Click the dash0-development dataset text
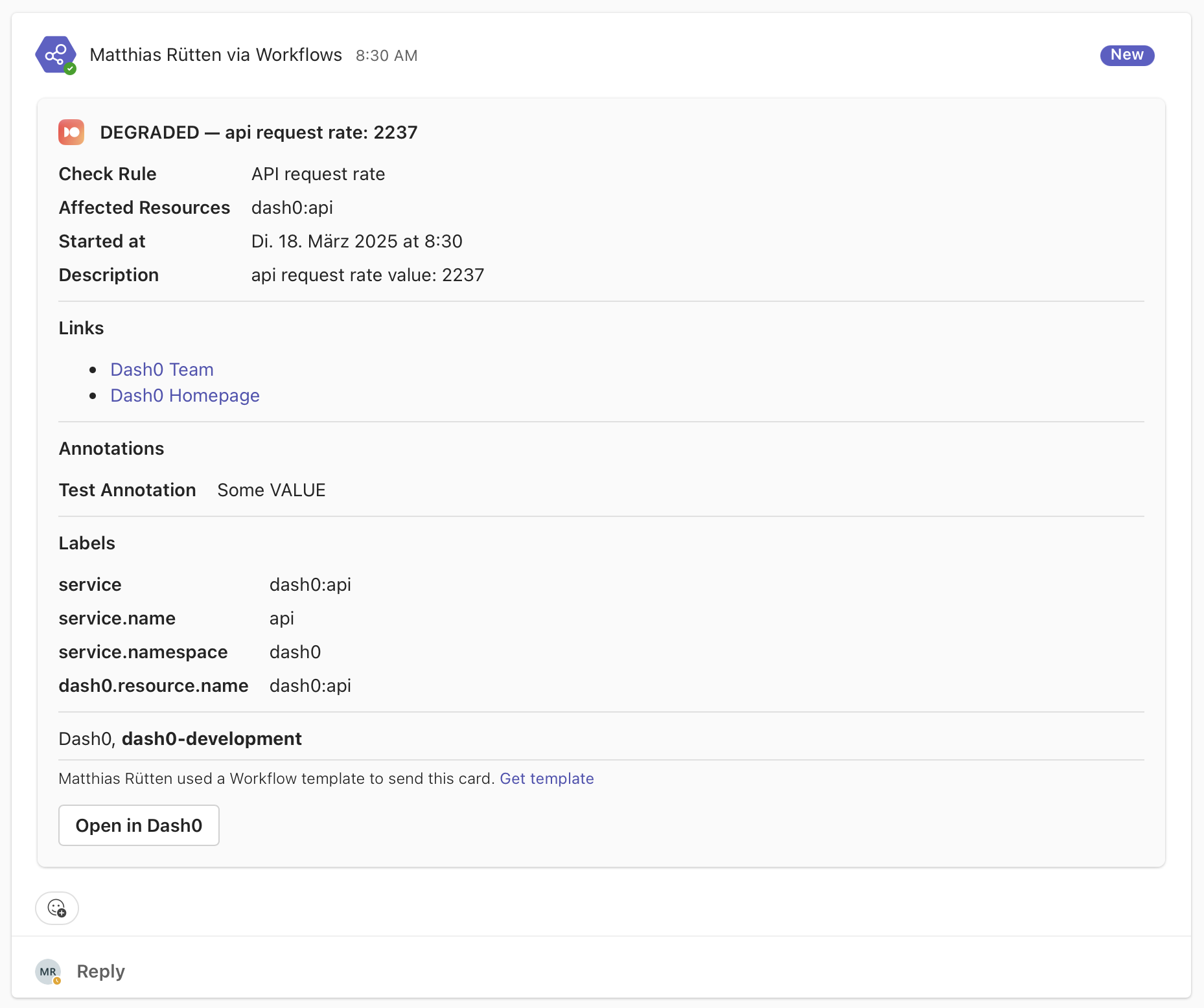Image resolution: width=1204 pixels, height=1008 pixels. [x=211, y=739]
